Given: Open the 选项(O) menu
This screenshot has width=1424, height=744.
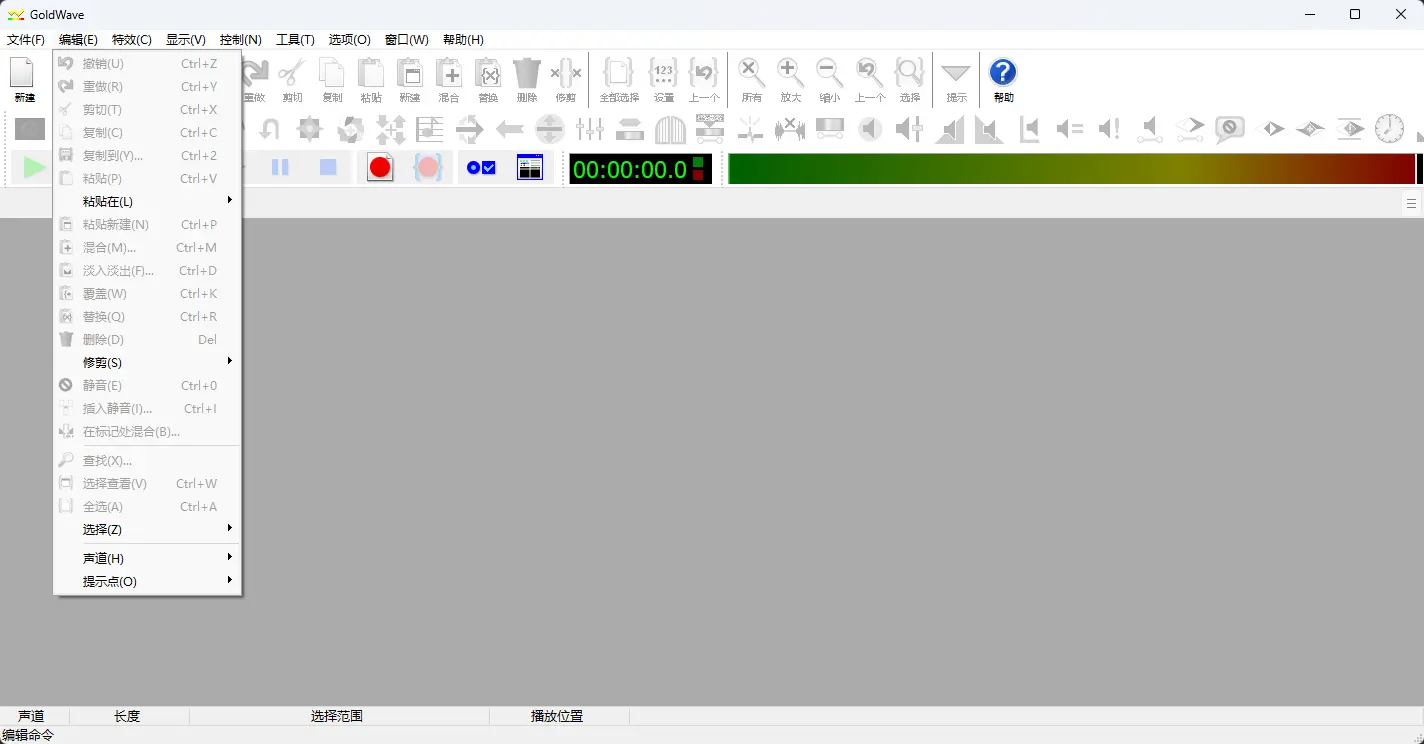Looking at the screenshot, I should click(350, 40).
